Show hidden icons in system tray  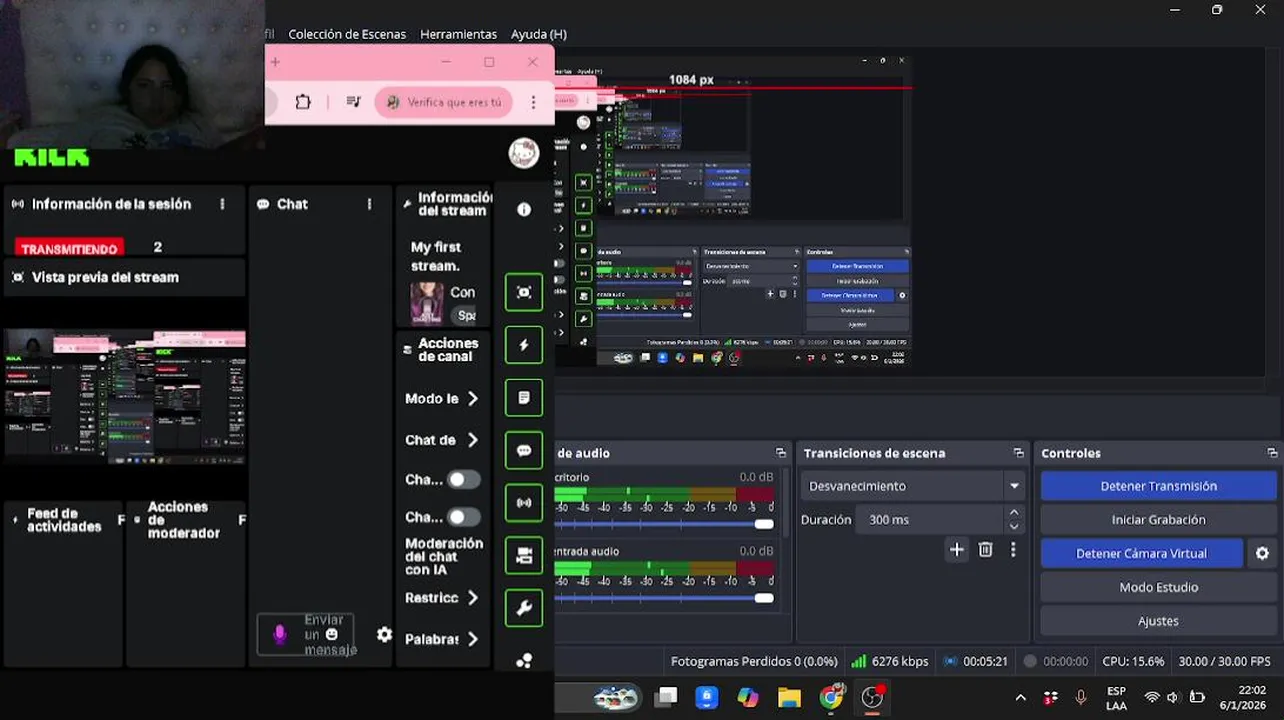point(1020,698)
